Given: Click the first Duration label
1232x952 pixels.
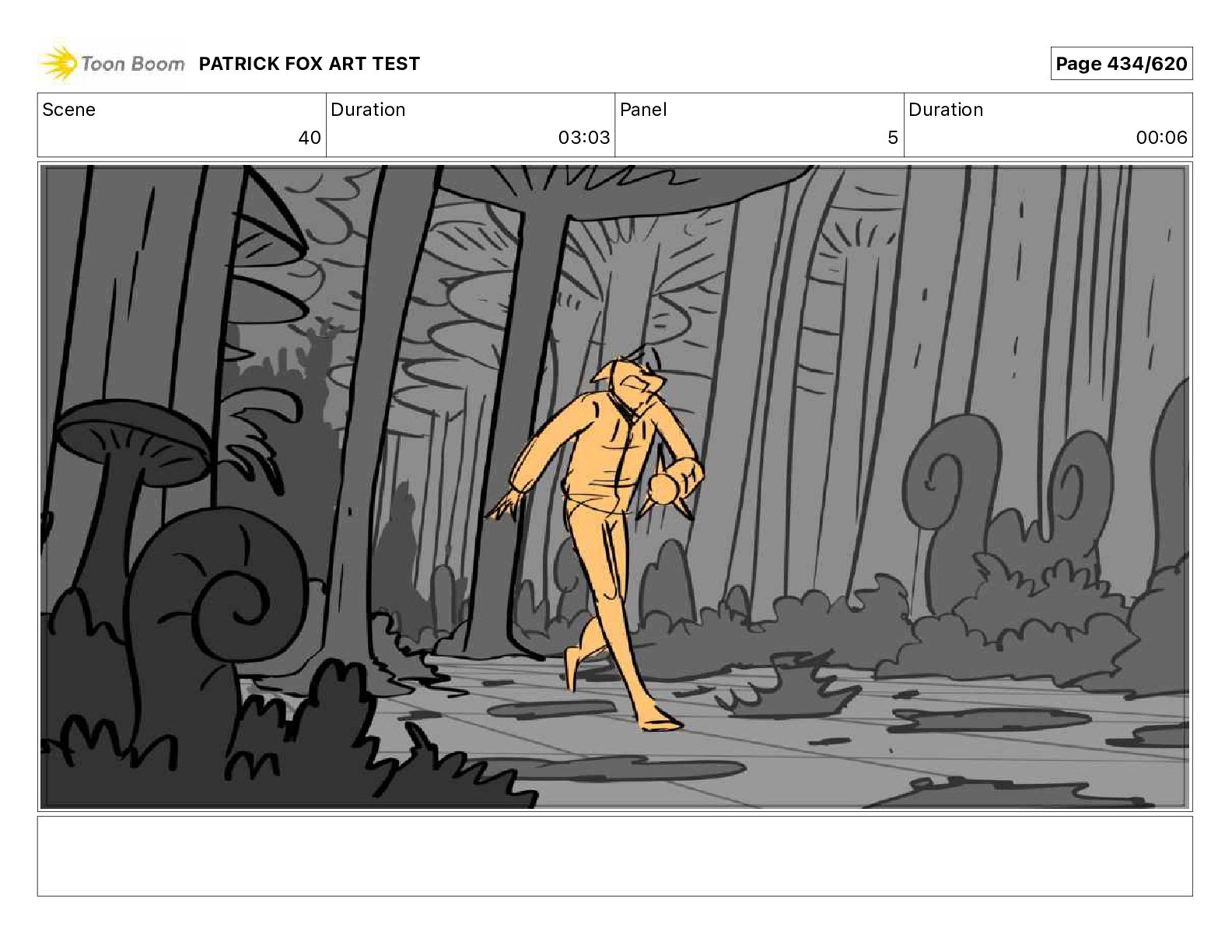Looking at the screenshot, I should tap(368, 110).
